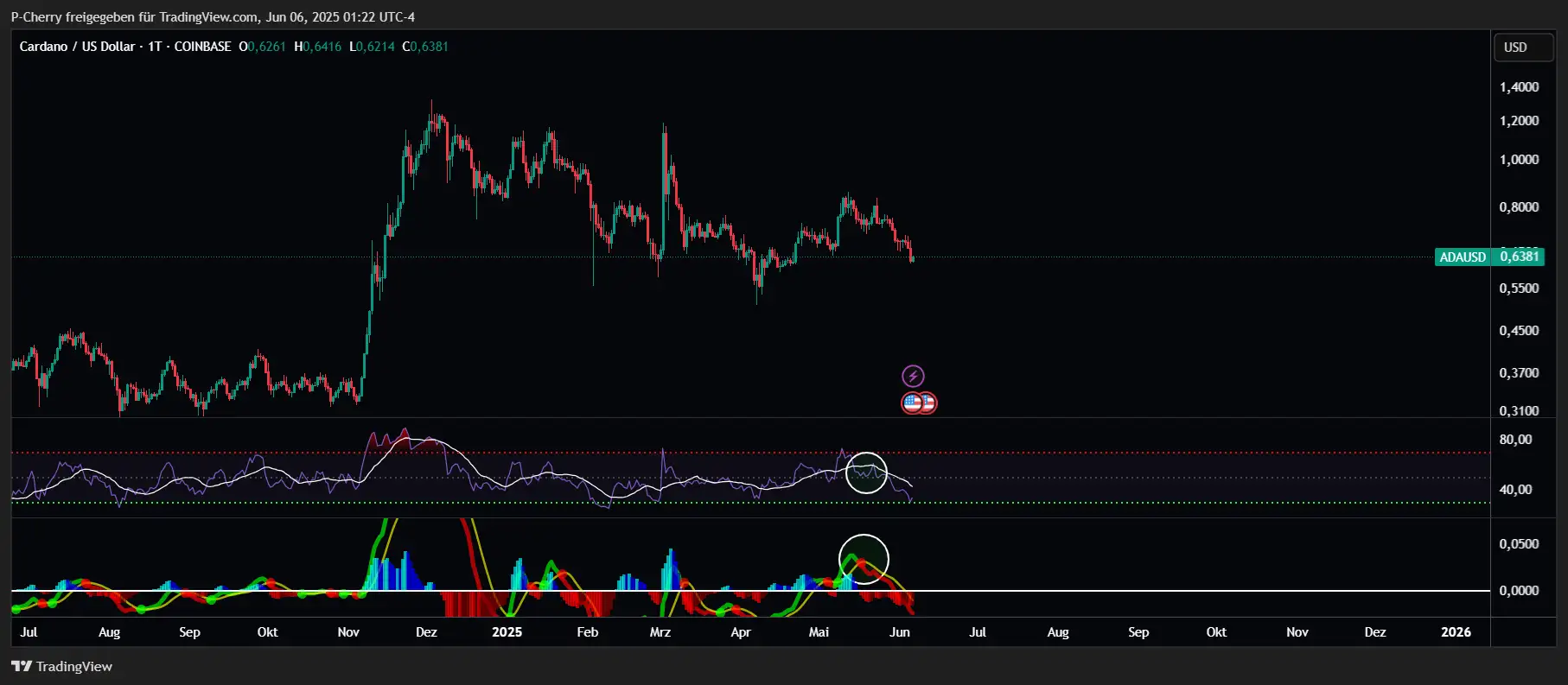Click the low value L0,6214
The width and height of the screenshot is (1568, 685).
click(372, 47)
